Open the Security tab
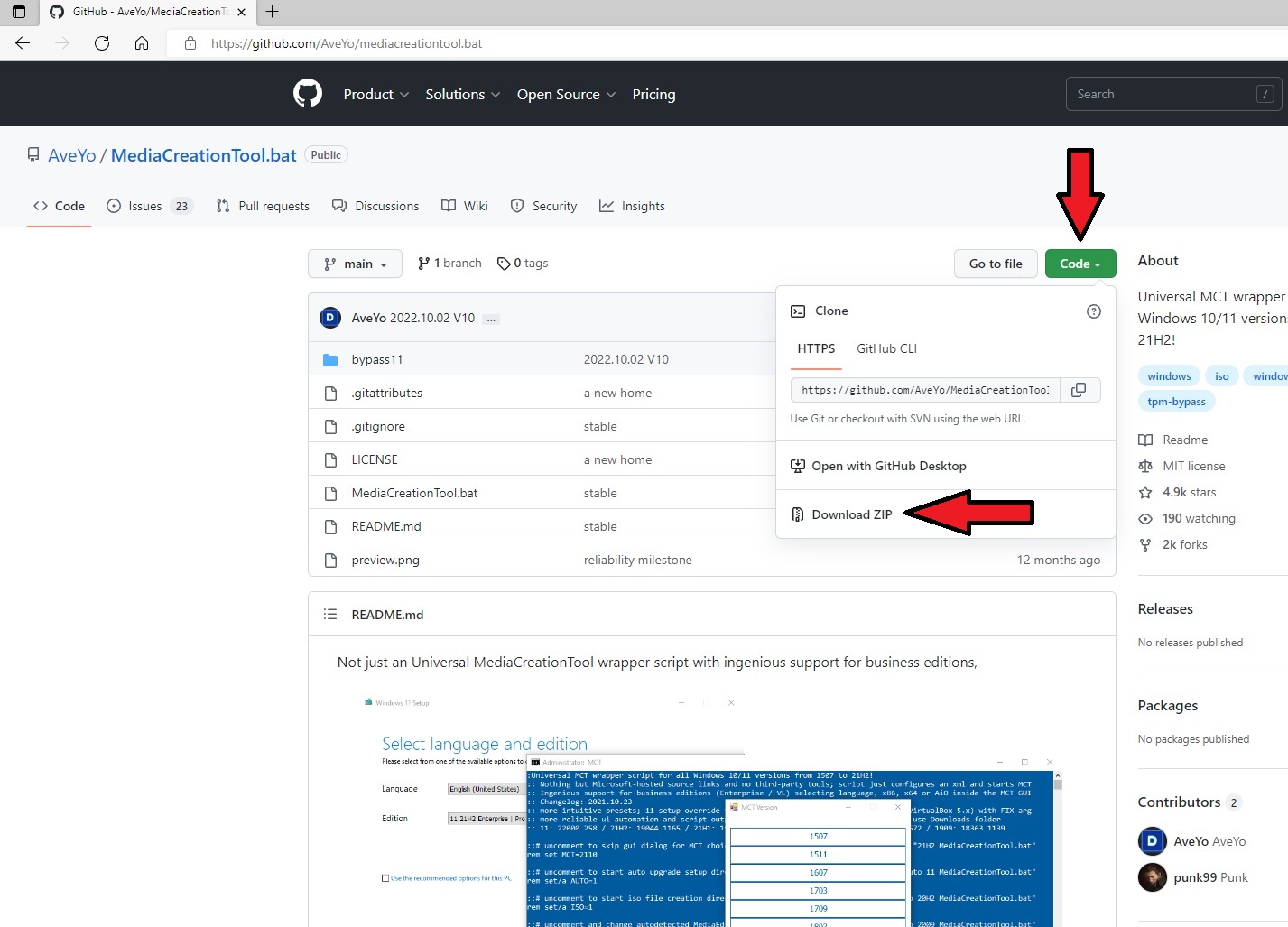1288x927 pixels. pos(543,206)
